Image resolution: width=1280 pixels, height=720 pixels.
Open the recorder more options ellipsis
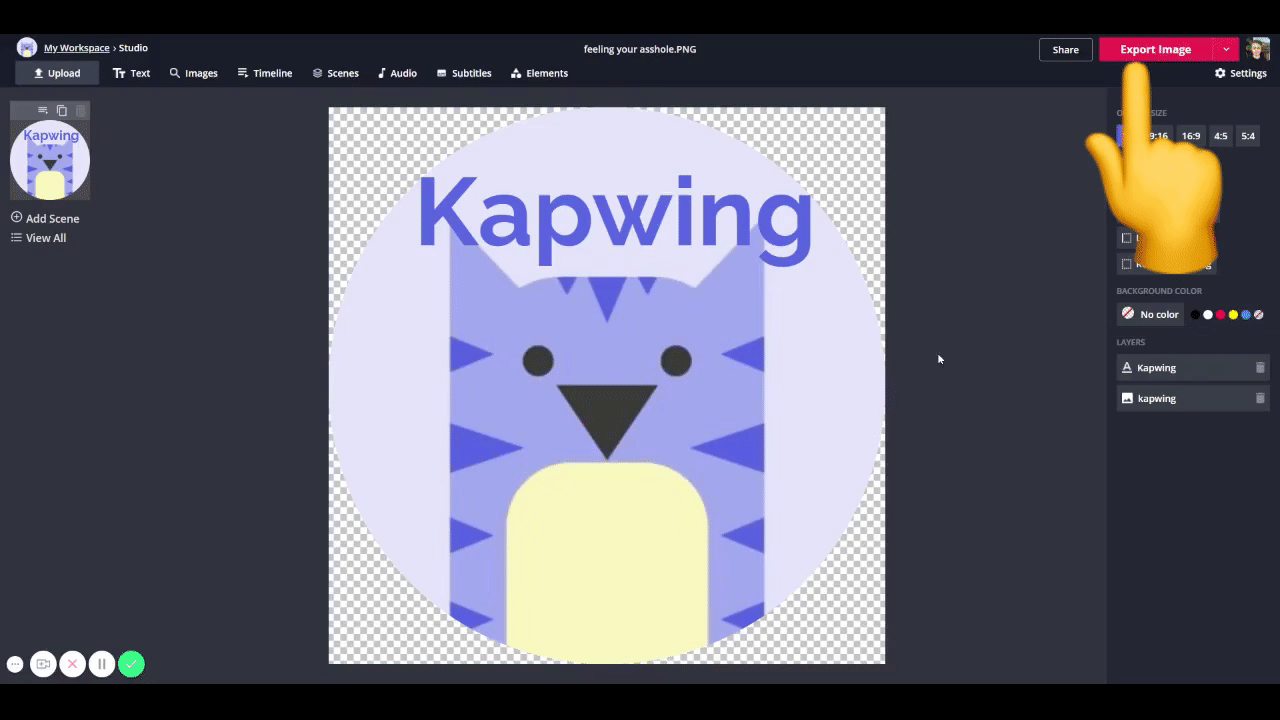[x=15, y=664]
